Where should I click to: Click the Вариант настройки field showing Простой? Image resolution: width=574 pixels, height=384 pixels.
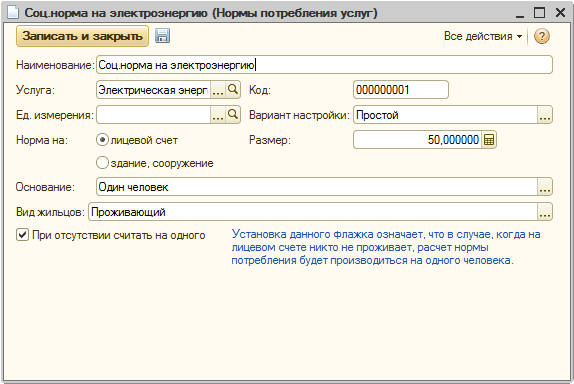pos(445,115)
